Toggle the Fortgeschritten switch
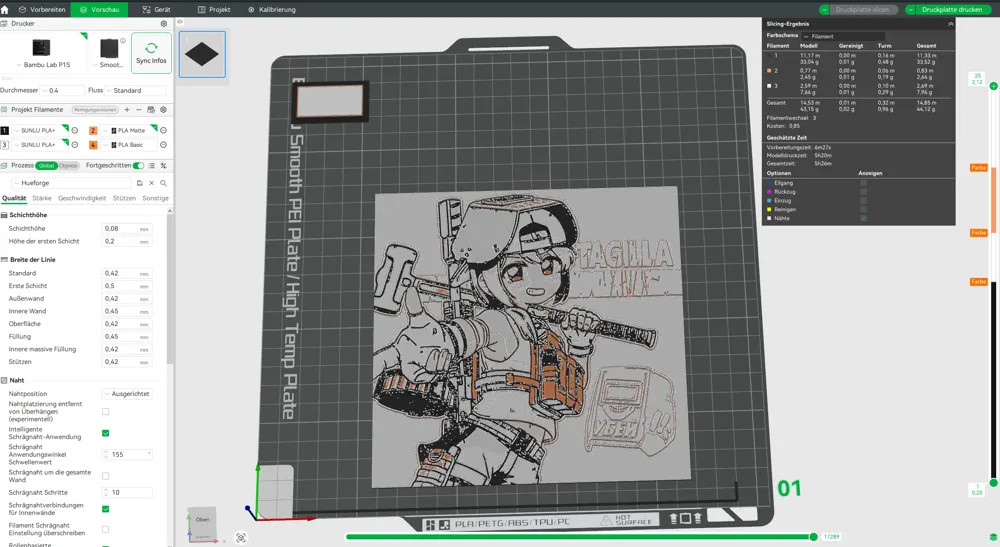The width and height of the screenshot is (1000, 547). (138, 166)
